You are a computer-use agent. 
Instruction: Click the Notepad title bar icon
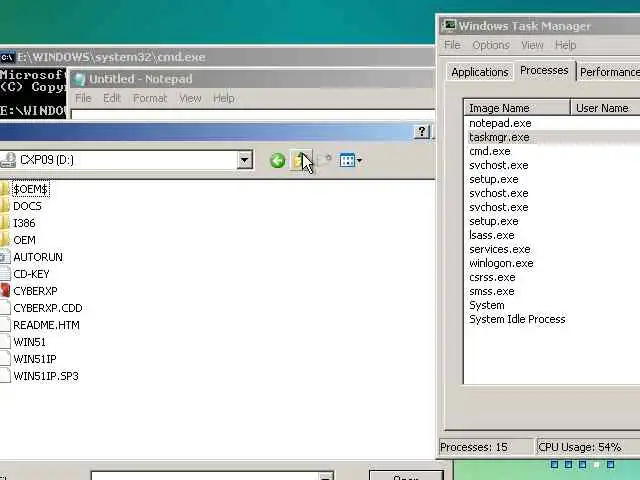80,79
